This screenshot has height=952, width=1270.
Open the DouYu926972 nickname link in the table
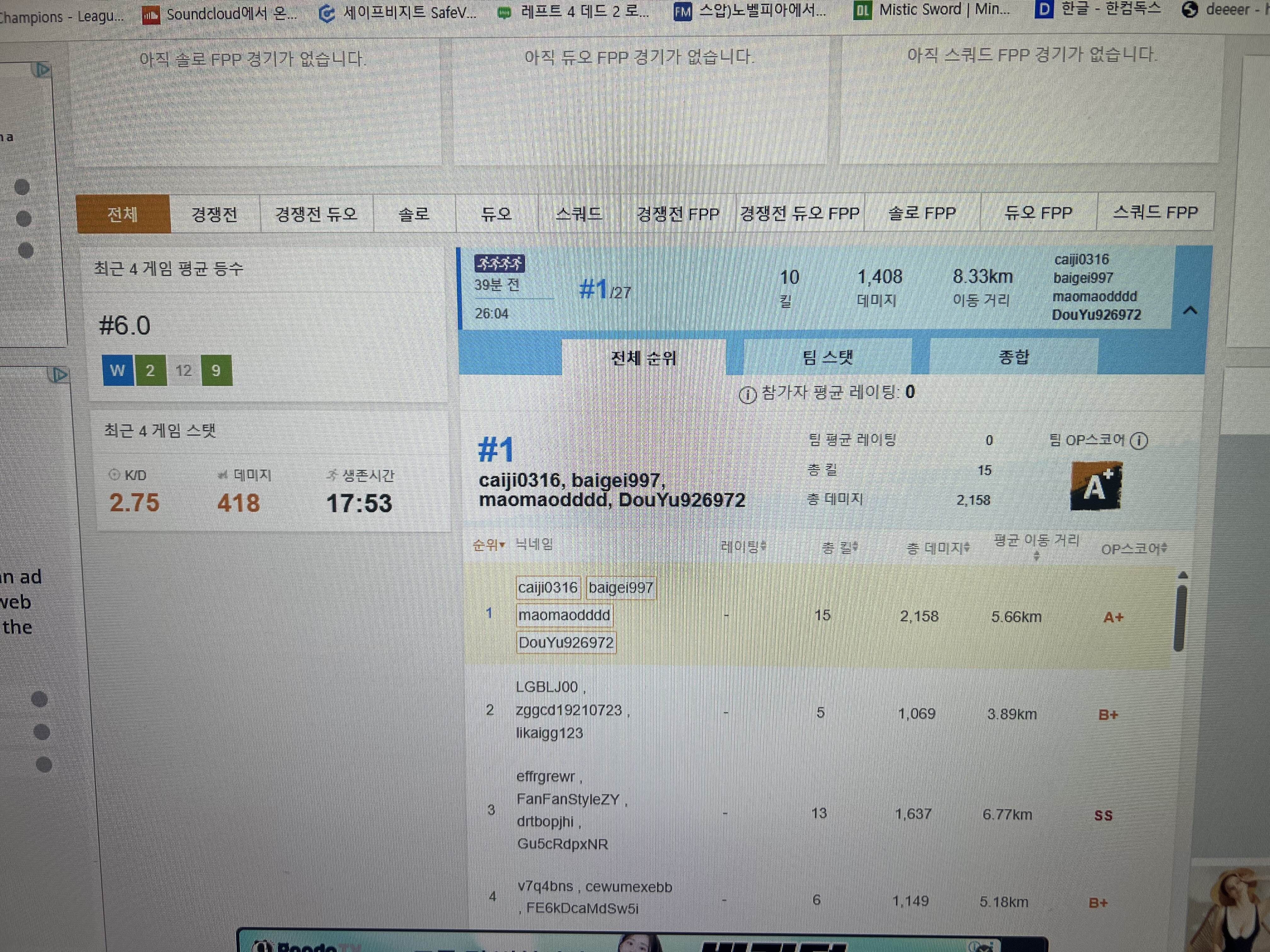(x=566, y=642)
